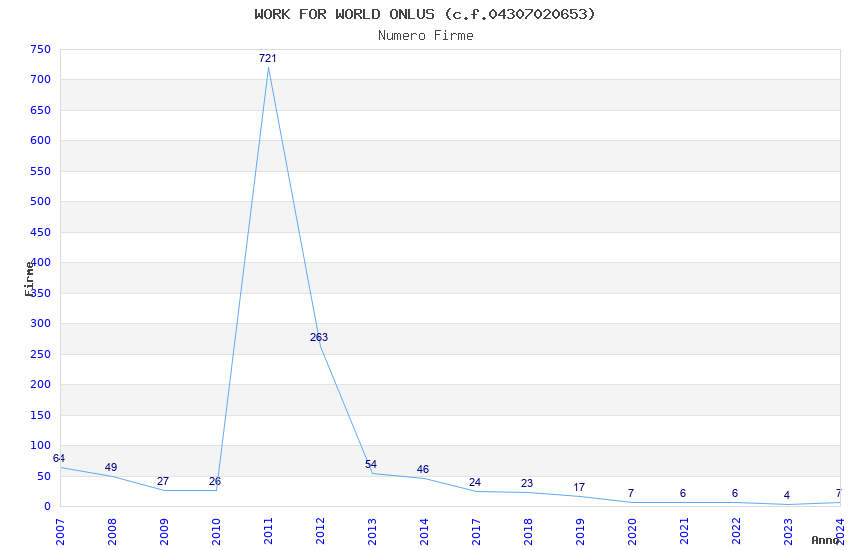The width and height of the screenshot is (850, 550).
Task: Click x-axis year label 2020
Action: click(632, 532)
